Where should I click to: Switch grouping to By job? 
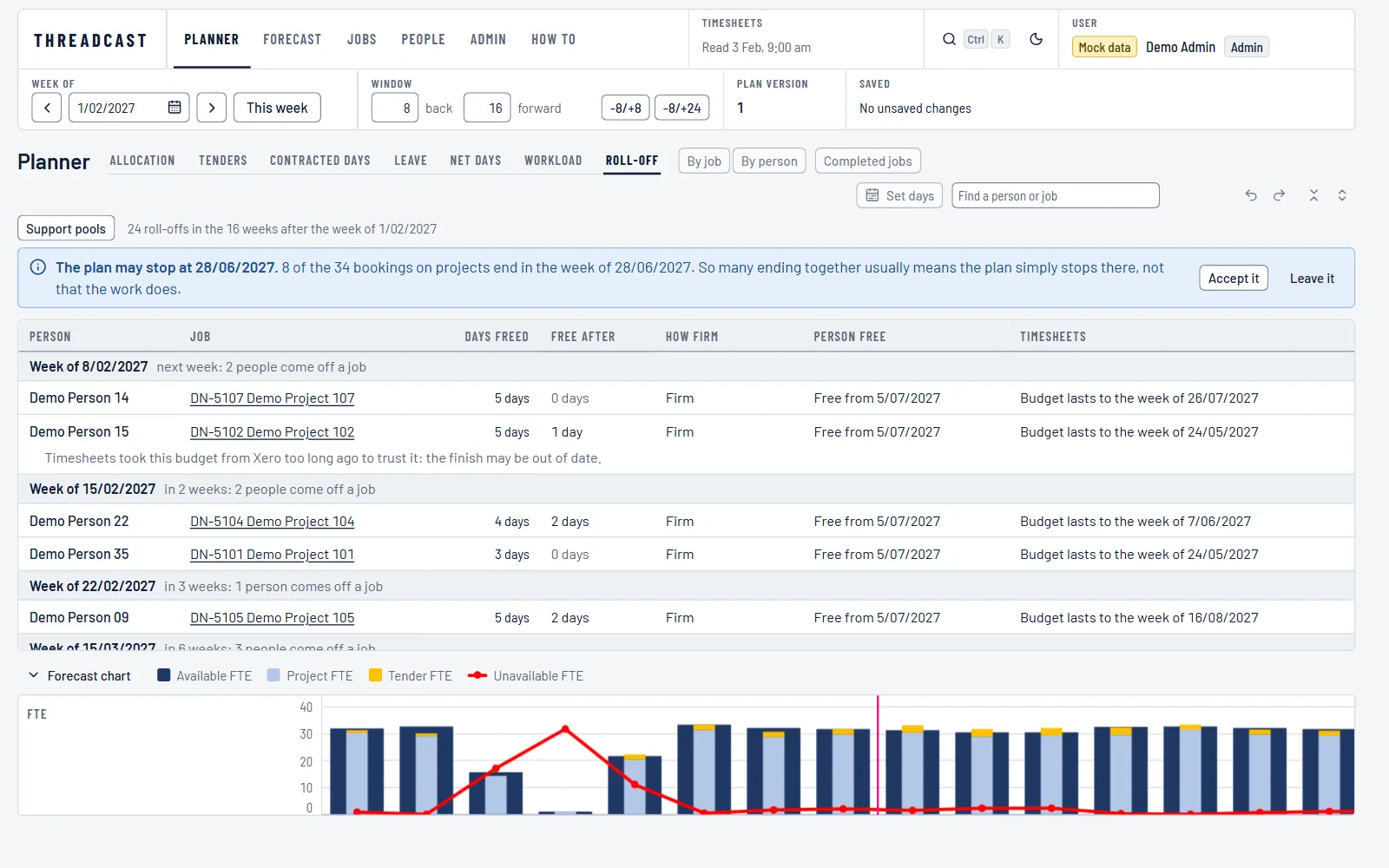[704, 161]
